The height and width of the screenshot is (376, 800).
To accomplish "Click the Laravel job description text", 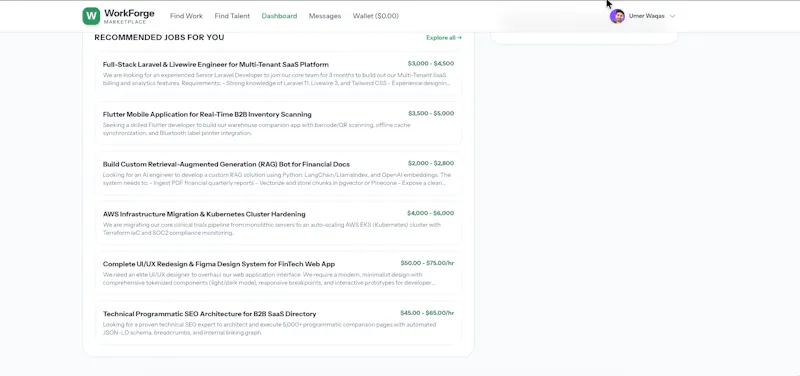I will 276,79.
